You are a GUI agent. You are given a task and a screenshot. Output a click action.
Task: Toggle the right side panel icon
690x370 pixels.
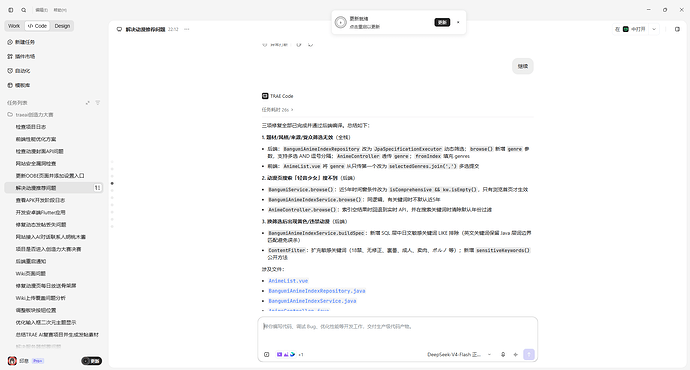tap(677, 29)
